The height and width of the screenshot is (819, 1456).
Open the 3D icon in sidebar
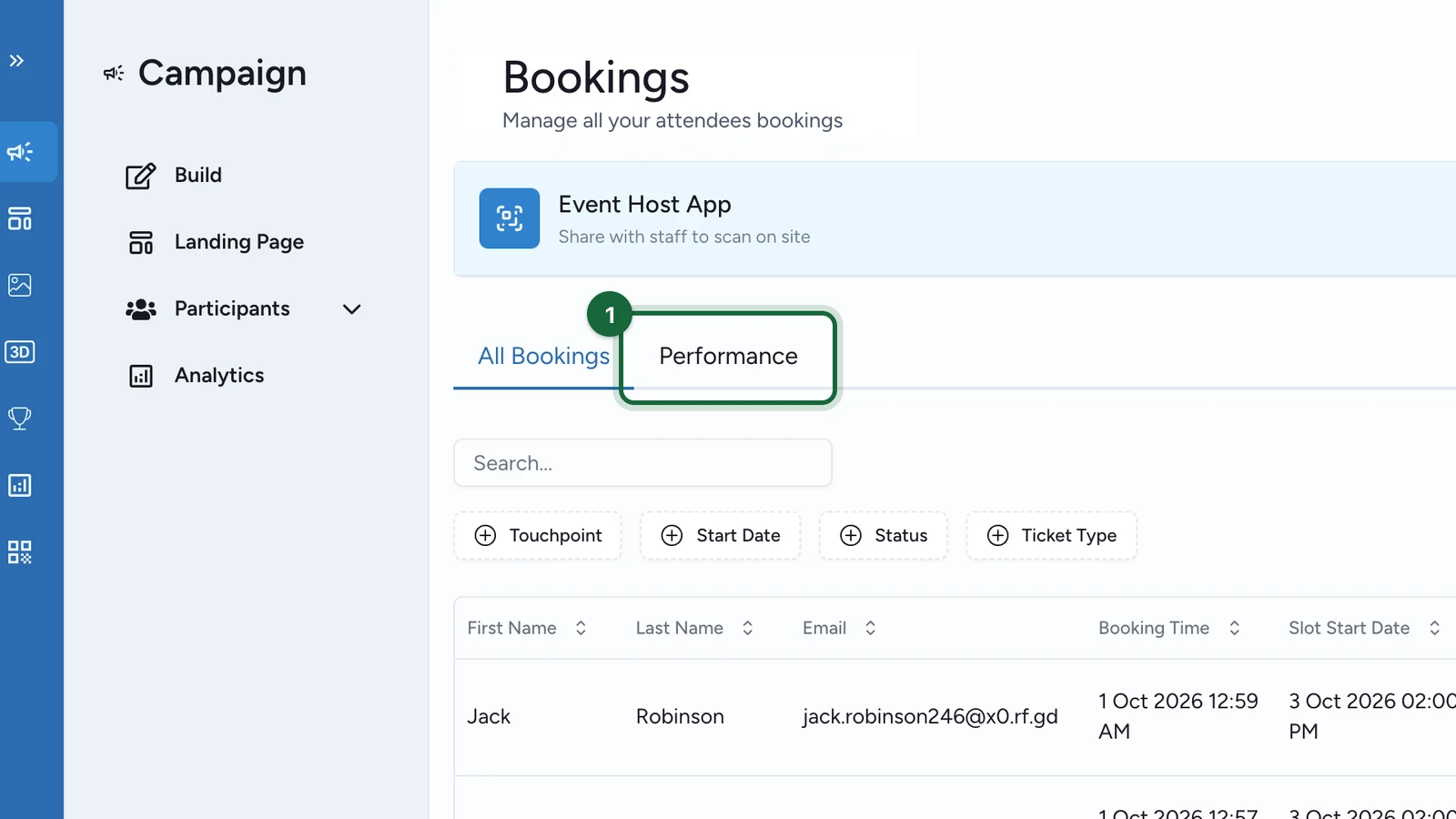[x=20, y=351]
